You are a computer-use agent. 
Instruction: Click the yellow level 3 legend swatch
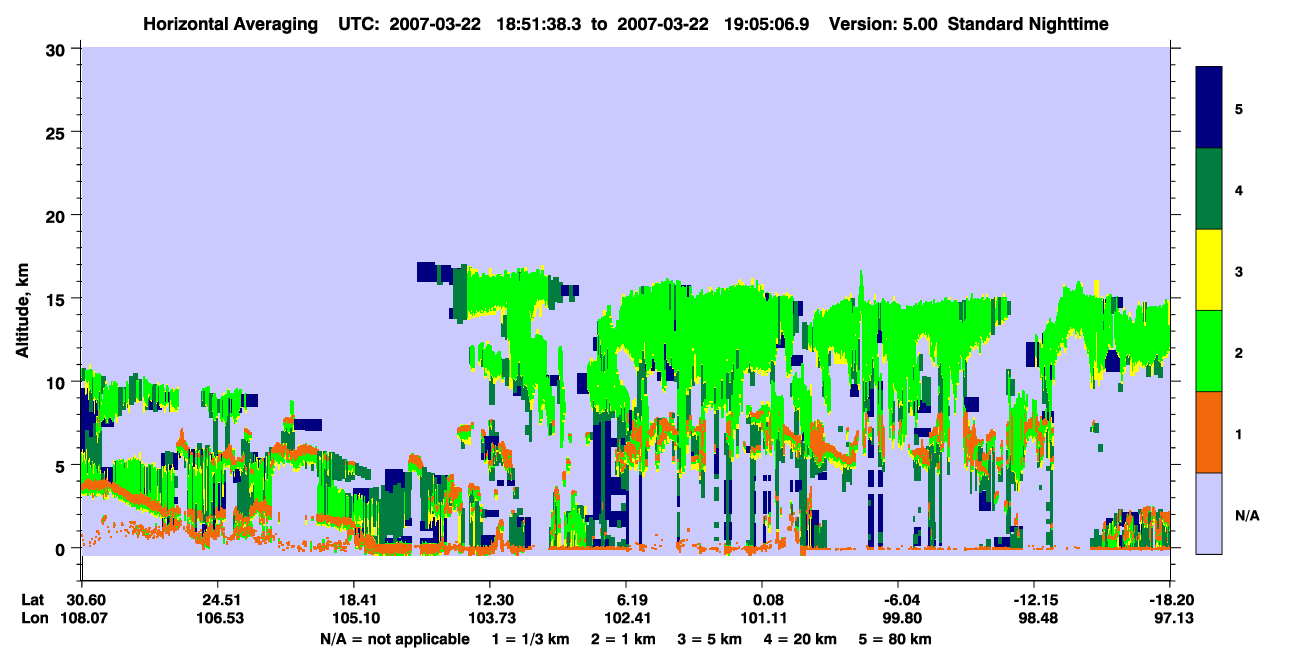tap(1209, 270)
